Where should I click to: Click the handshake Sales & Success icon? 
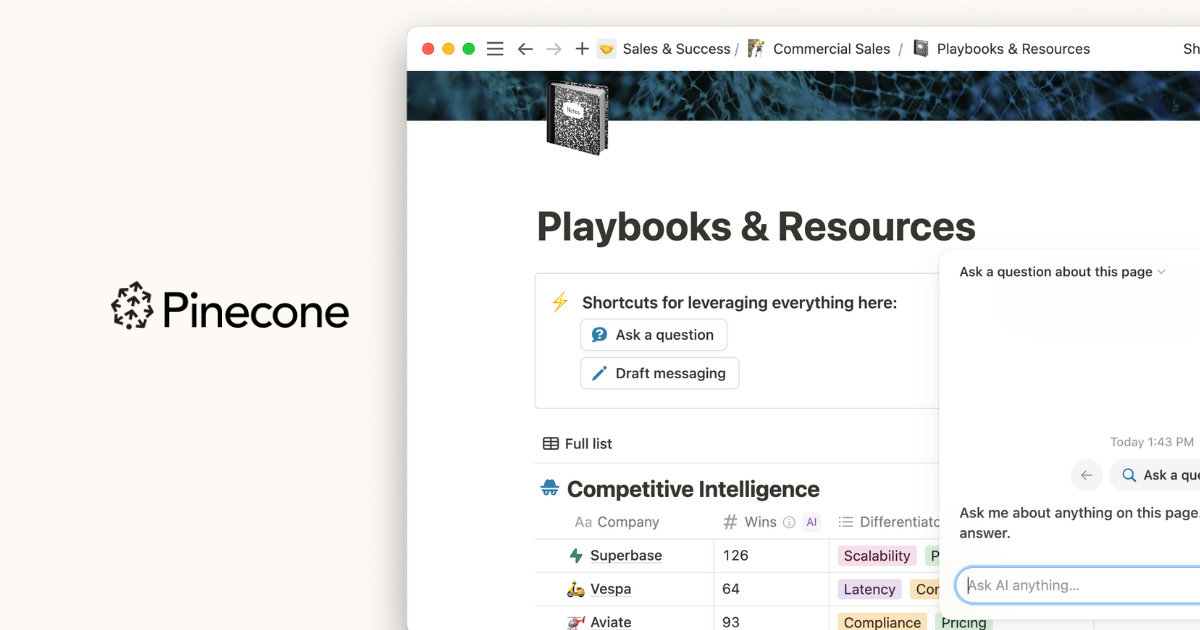coord(607,49)
